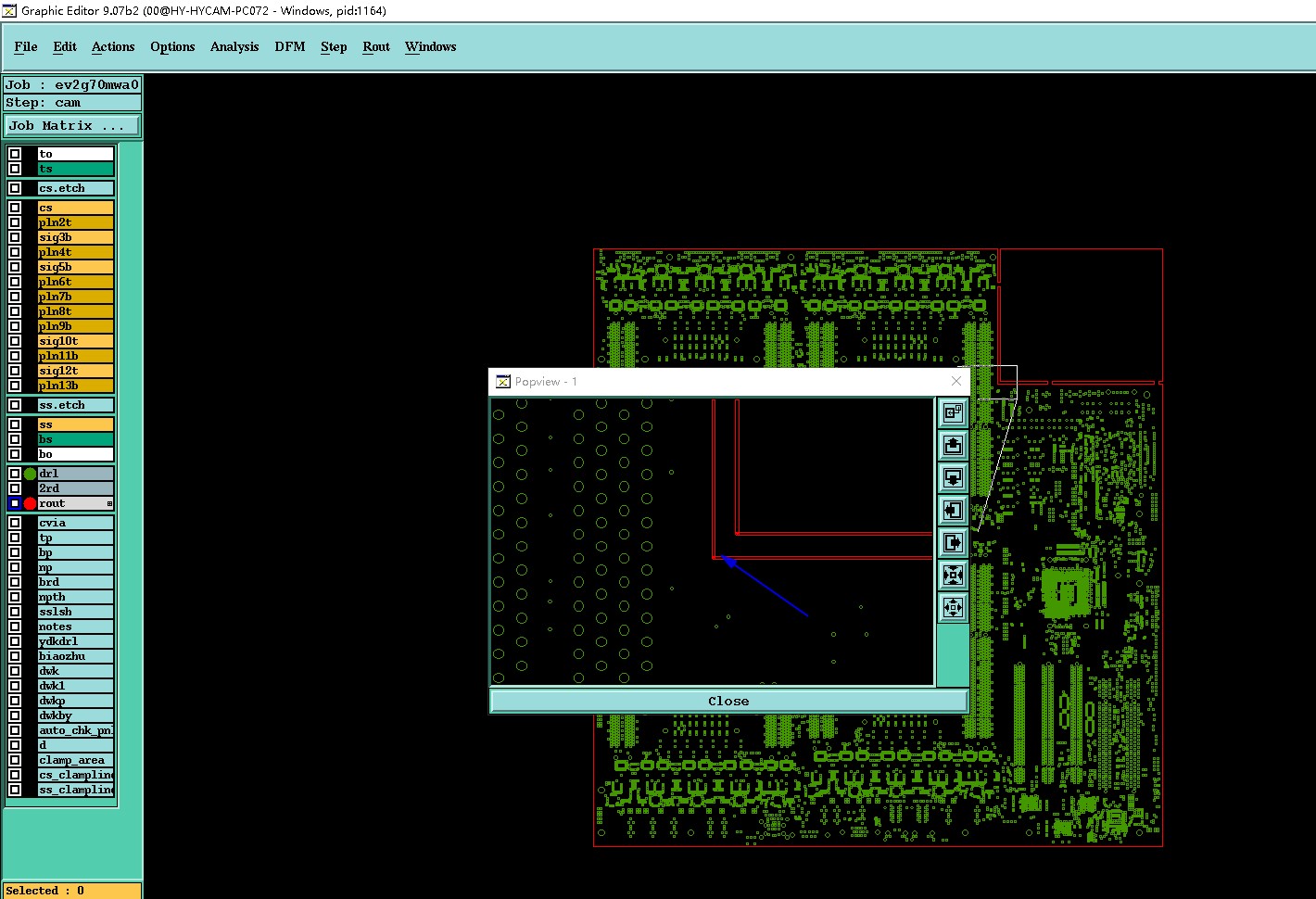Click the red color dot of rout layer

pyautogui.click(x=30, y=503)
